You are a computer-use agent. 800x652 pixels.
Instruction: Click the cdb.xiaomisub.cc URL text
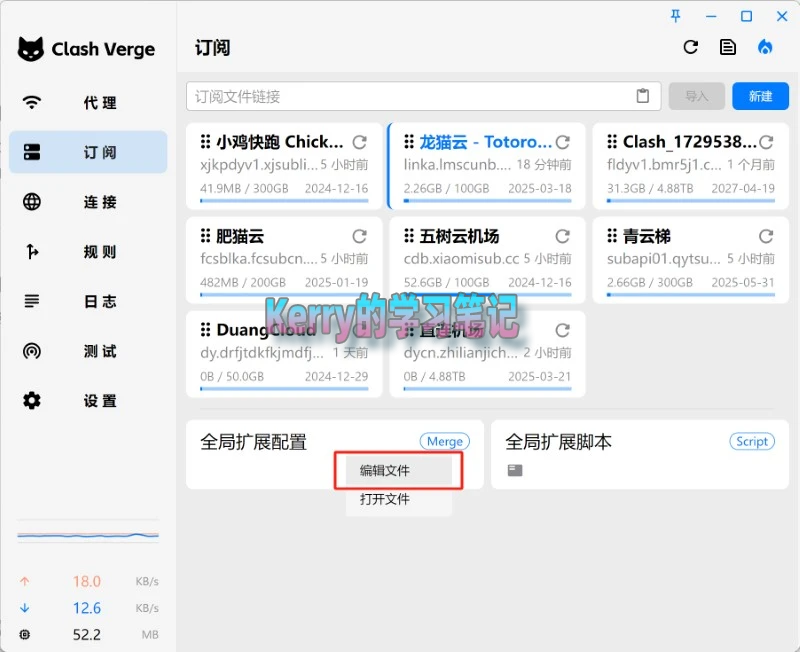[x=461, y=259]
